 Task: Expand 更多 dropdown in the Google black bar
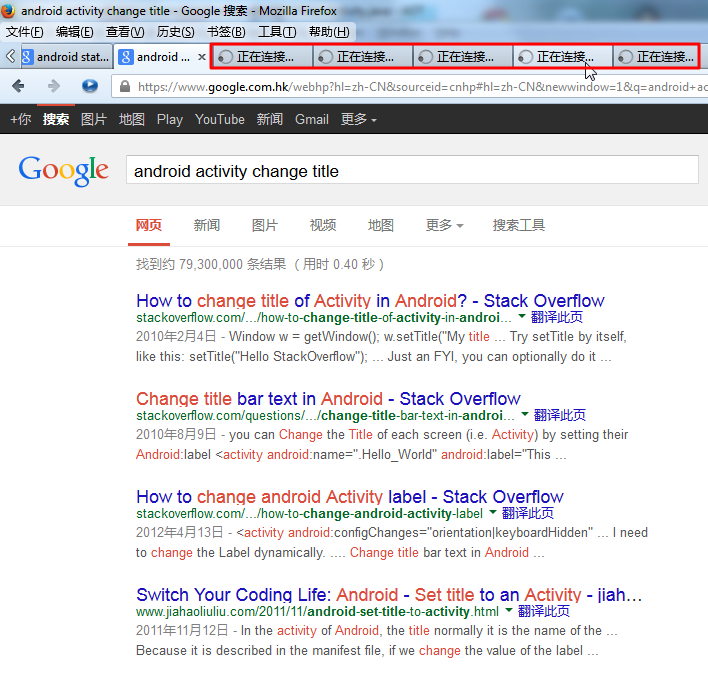pyautogui.click(x=359, y=119)
